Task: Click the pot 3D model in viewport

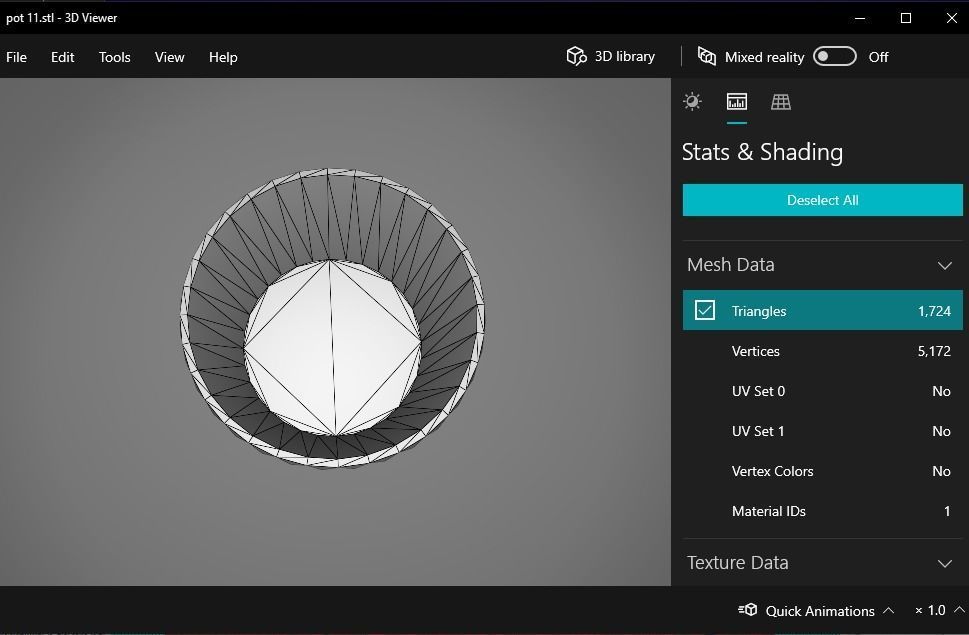Action: pos(332,318)
